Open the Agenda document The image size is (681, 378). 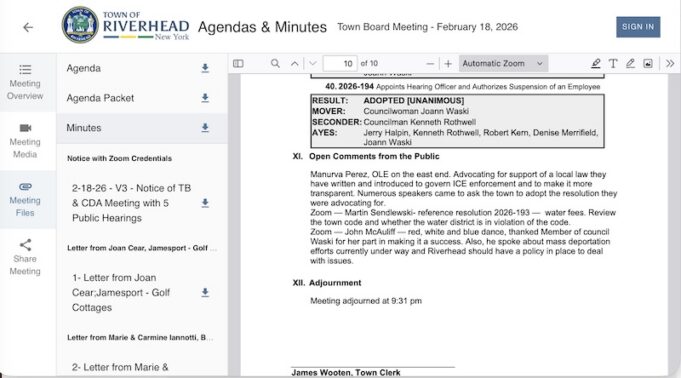point(83,68)
